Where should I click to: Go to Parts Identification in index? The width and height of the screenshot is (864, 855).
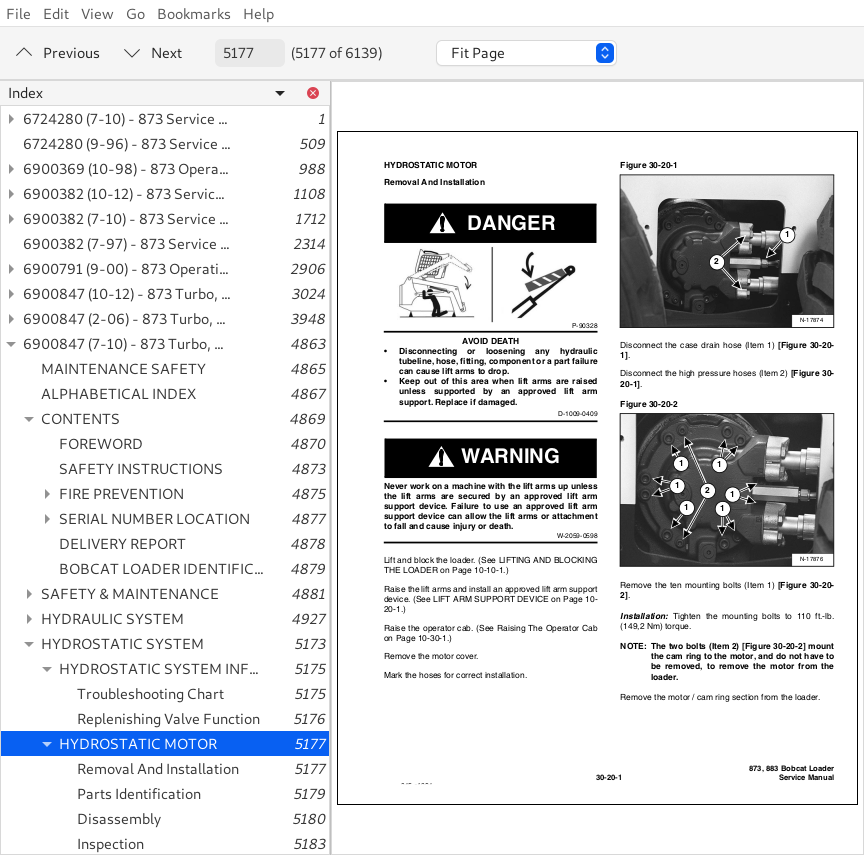[x=139, y=794]
